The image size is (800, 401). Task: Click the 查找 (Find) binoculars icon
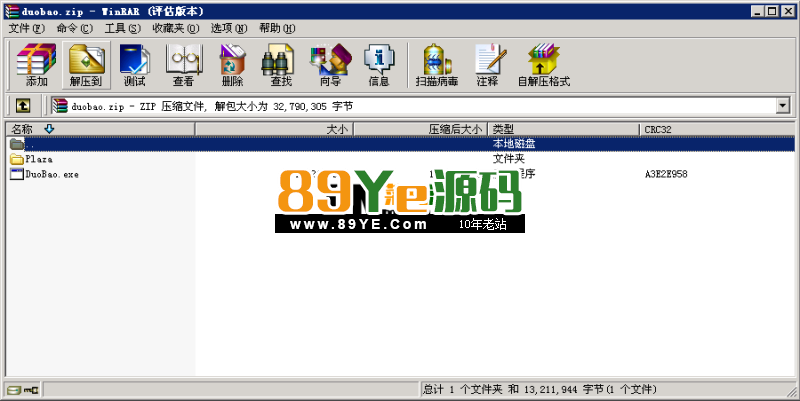pyautogui.click(x=281, y=65)
